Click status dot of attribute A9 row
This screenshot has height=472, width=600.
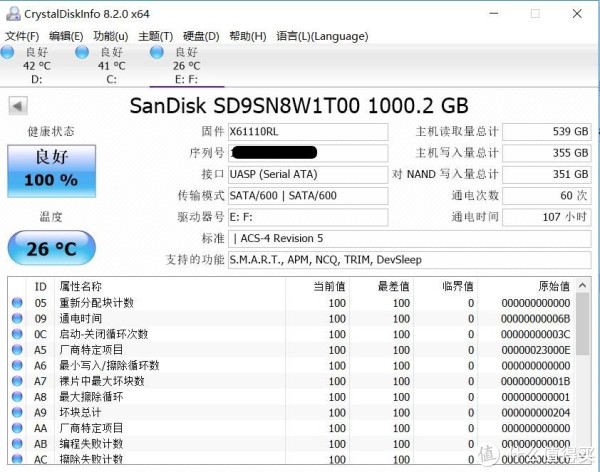tap(17, 412)
